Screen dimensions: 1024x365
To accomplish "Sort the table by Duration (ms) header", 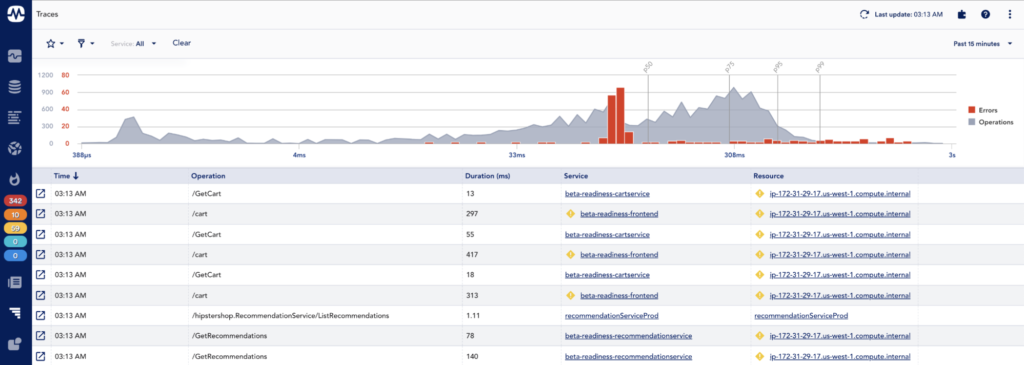I will pos(487,176).
